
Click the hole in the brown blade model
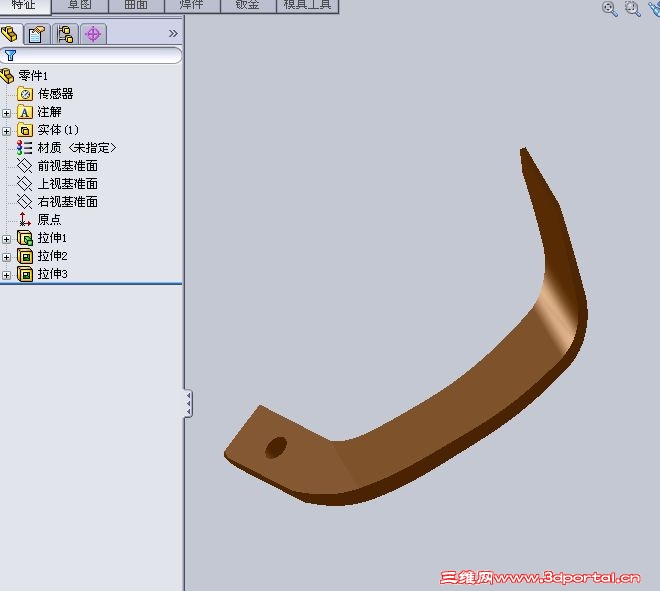point(276,447)
